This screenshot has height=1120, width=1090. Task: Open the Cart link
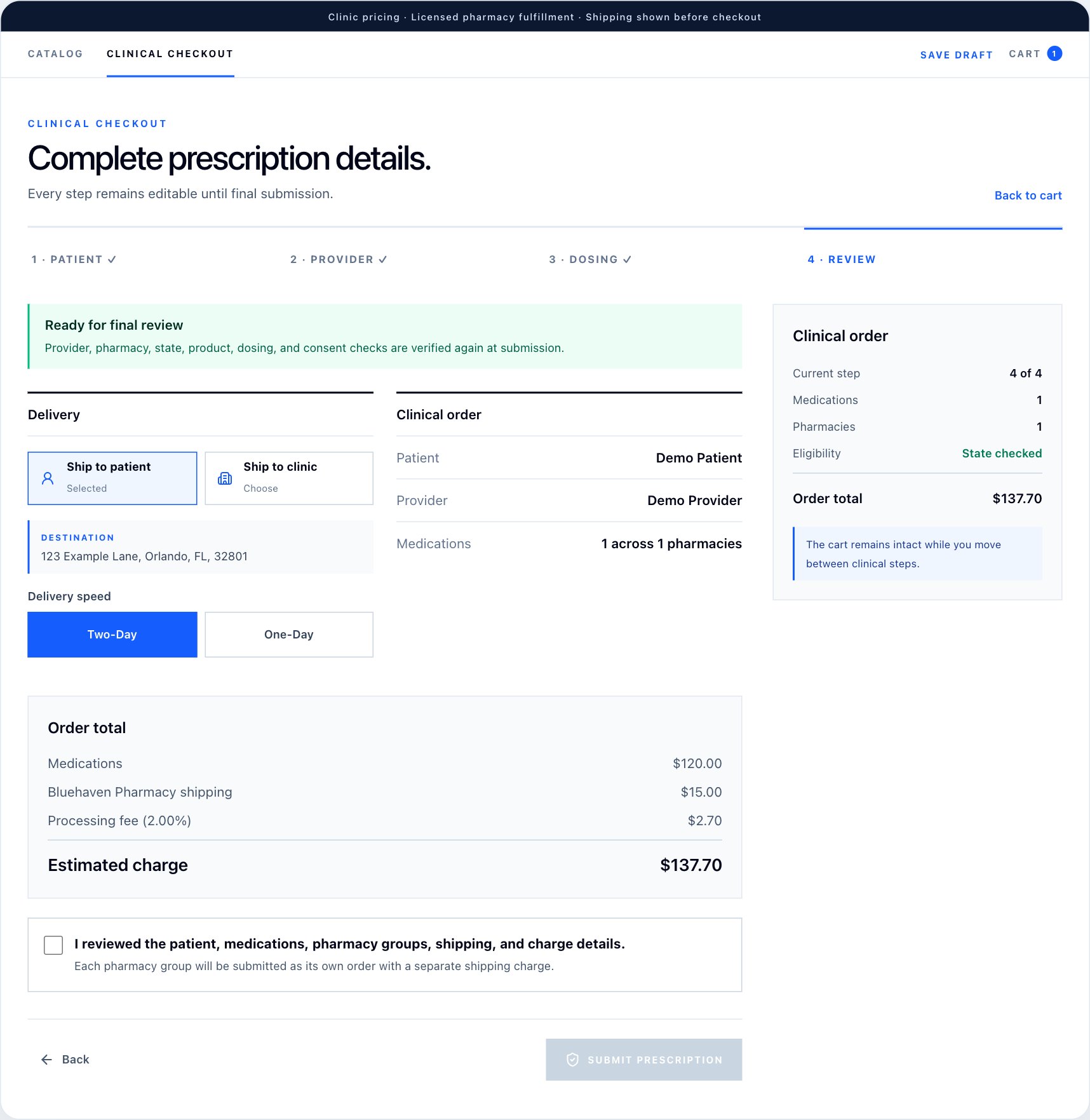pos(1035,54)
